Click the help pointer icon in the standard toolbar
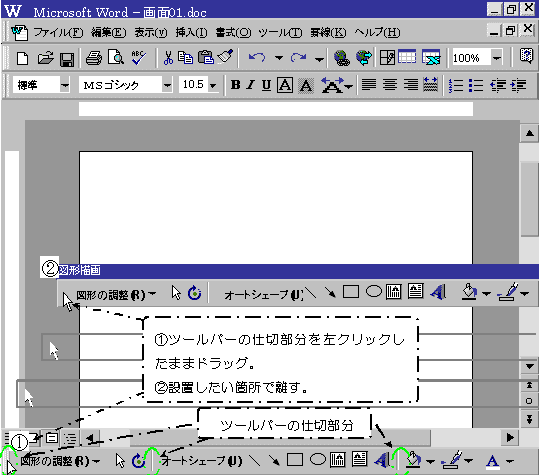539x475 pixels. coord(526,56)
